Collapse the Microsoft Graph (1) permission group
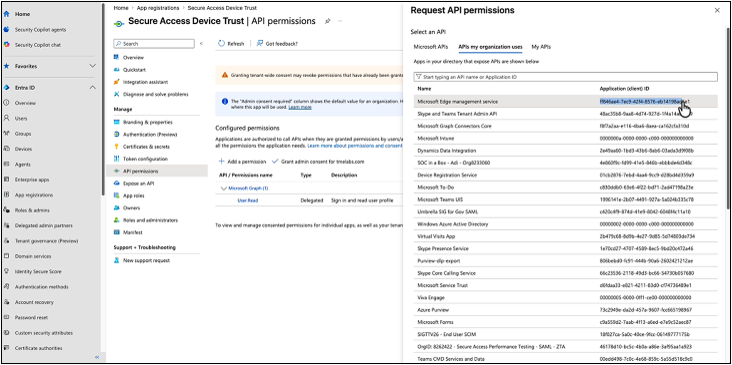732x365 pixels. pyautogui.click(x=223, y=188)
